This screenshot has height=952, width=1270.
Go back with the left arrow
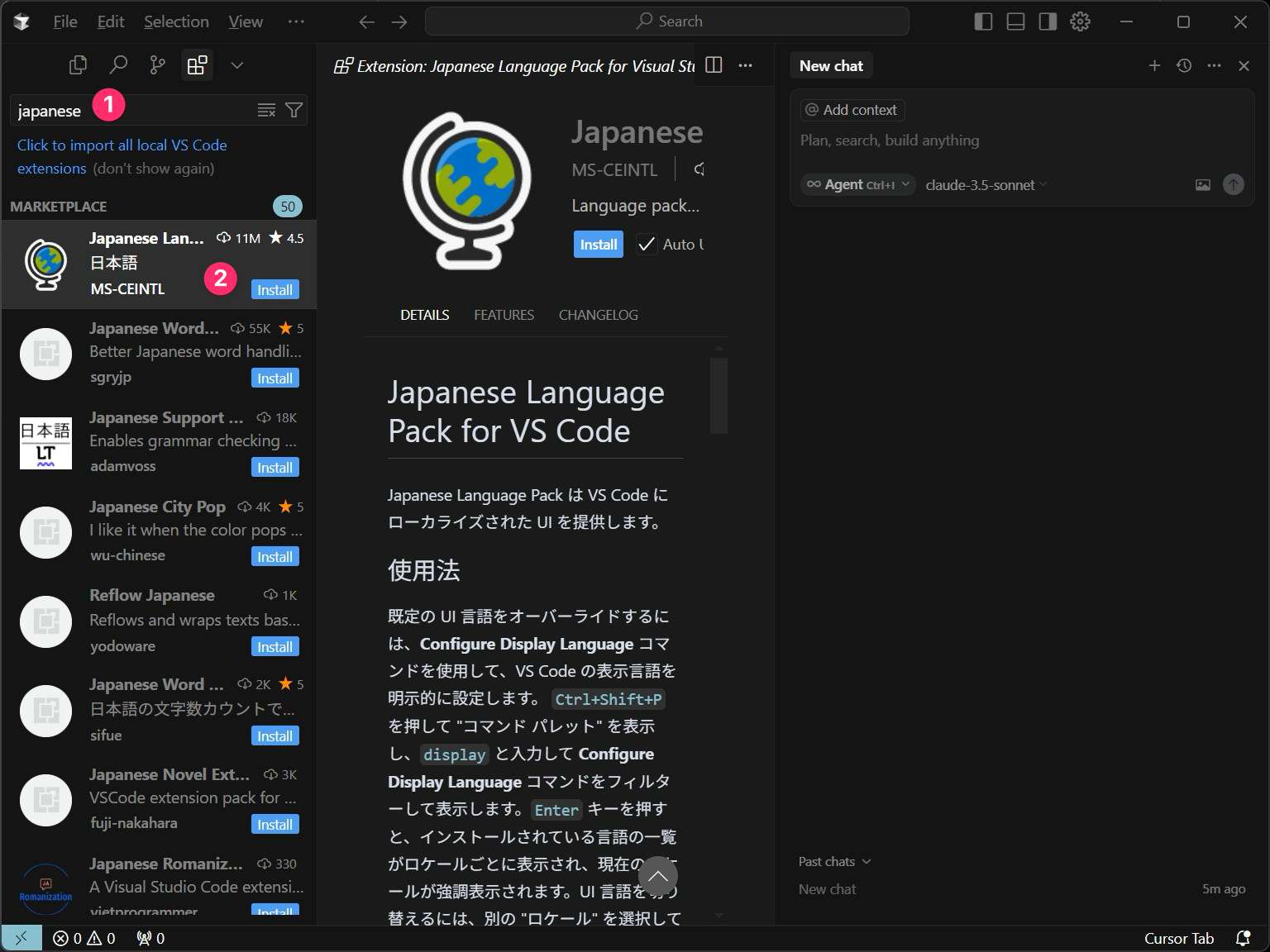click(367, 21)
